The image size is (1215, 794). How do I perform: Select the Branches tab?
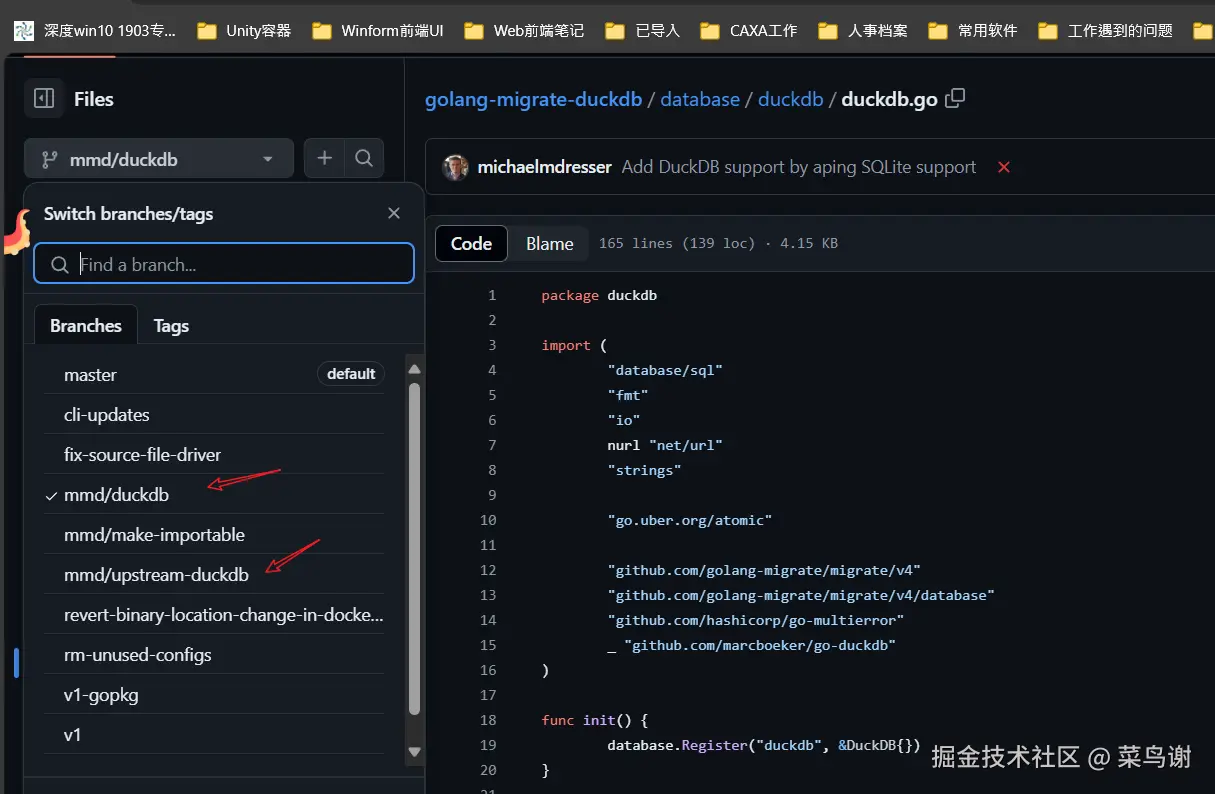(86, 326)
